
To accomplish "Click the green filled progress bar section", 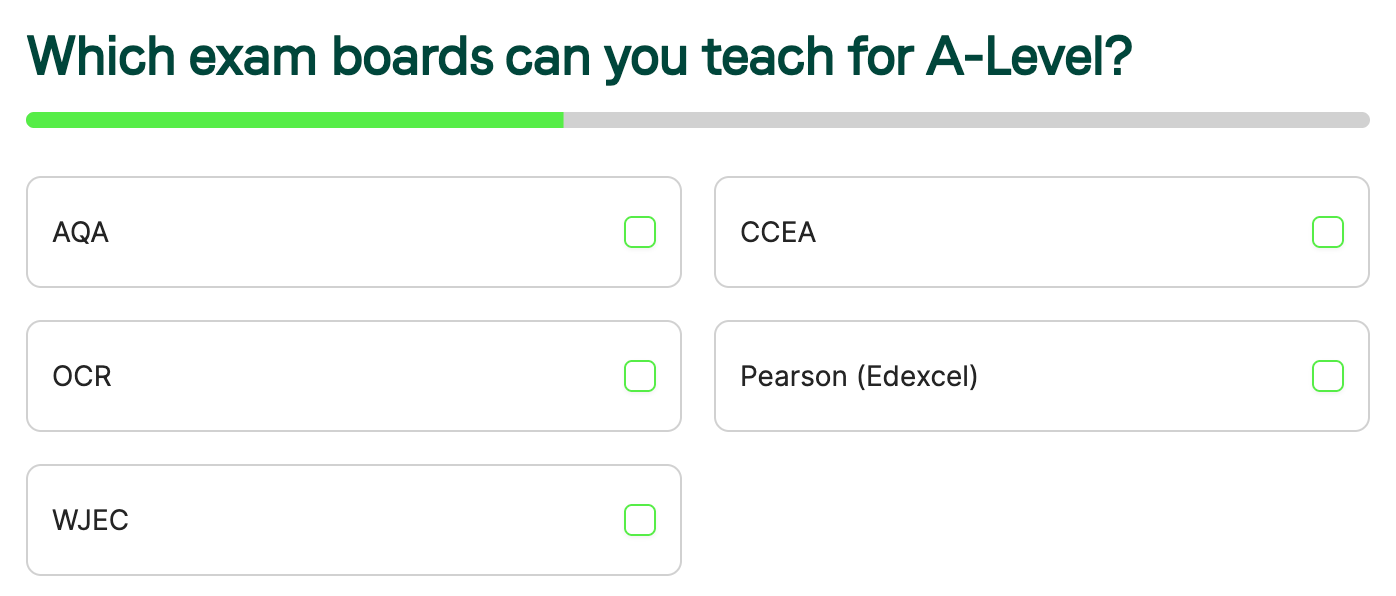I will (x=295, y=120).
